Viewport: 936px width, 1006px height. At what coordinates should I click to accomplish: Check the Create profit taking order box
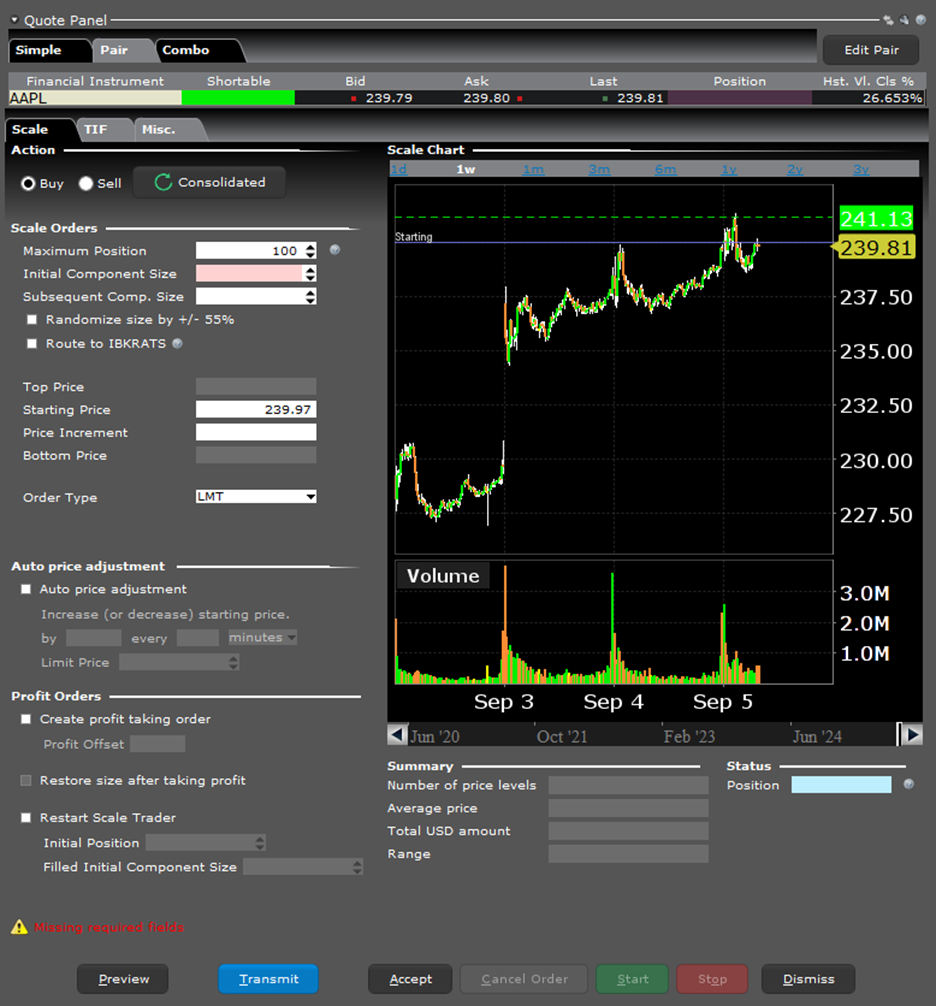coord(26,719)
